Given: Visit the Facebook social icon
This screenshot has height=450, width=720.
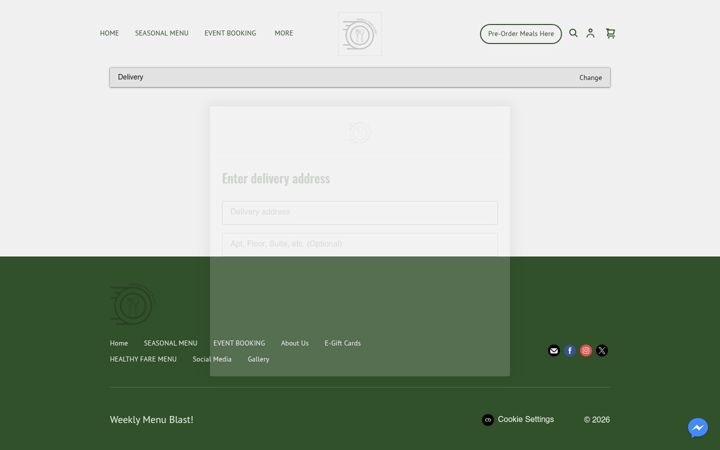Looking at the screenshot, I should (x=570, y=350).
